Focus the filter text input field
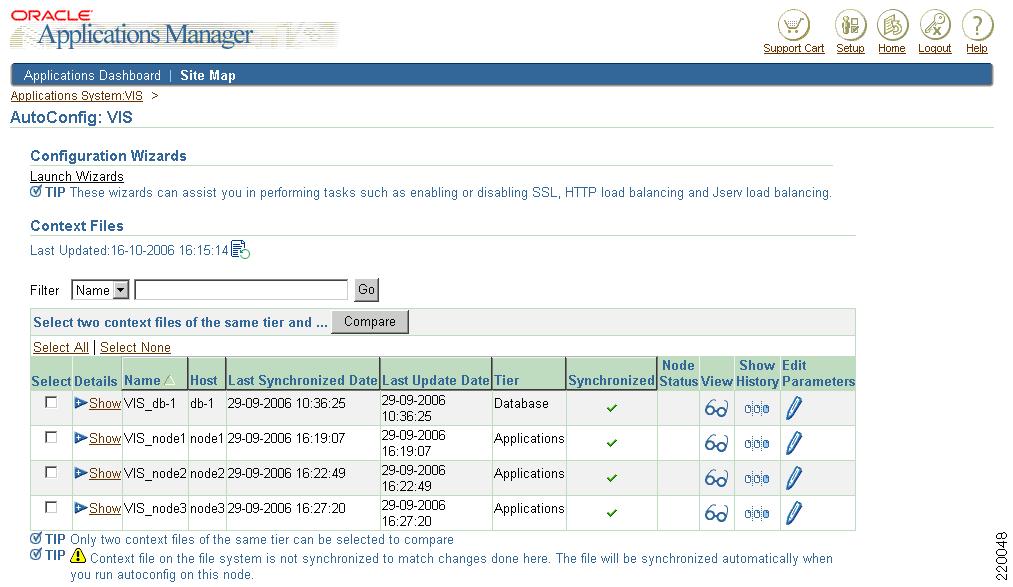 click(x=241, y=290)
